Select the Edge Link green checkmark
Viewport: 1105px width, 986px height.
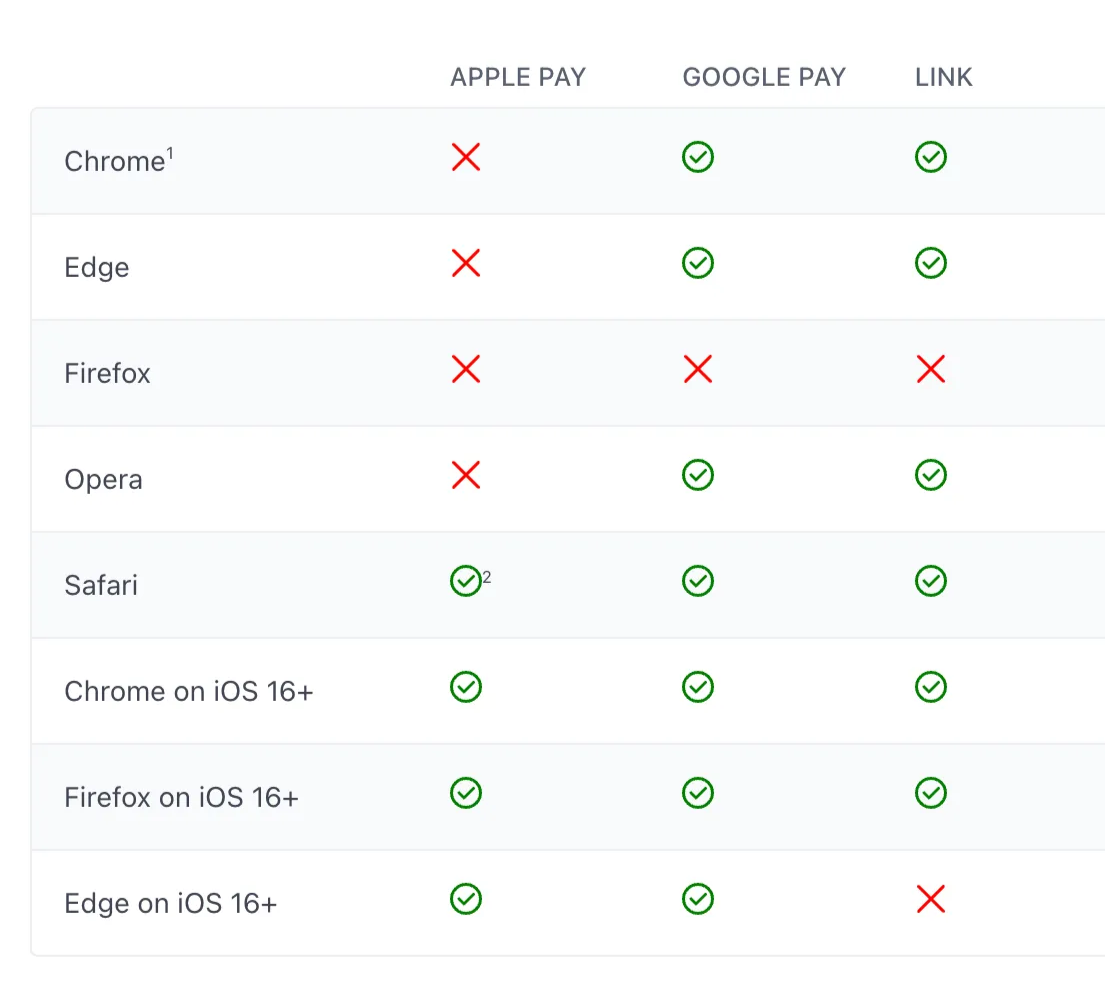(x=930, y=263)
